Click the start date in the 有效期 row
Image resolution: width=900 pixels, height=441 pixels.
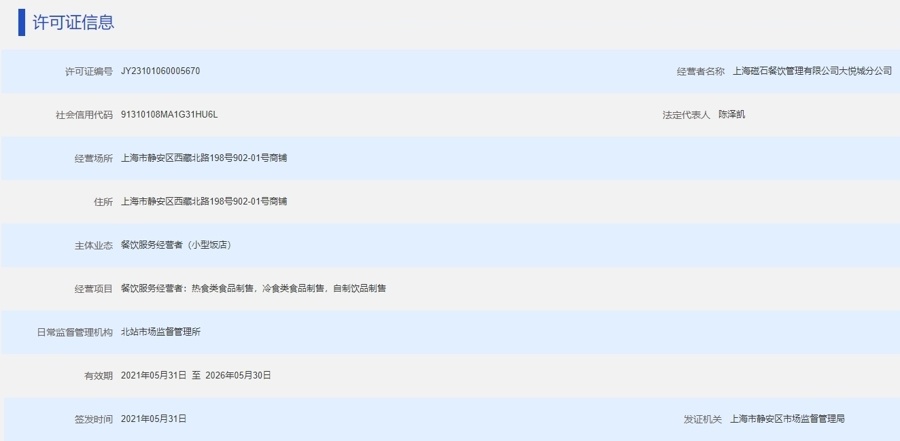click(153, 376)
